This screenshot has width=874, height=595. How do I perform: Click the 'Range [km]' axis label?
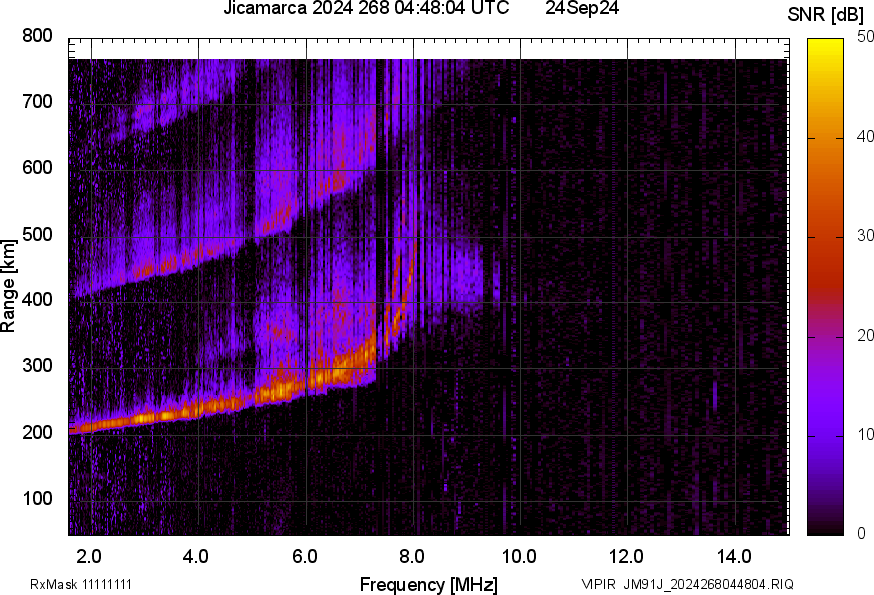[x=8, y=286]
